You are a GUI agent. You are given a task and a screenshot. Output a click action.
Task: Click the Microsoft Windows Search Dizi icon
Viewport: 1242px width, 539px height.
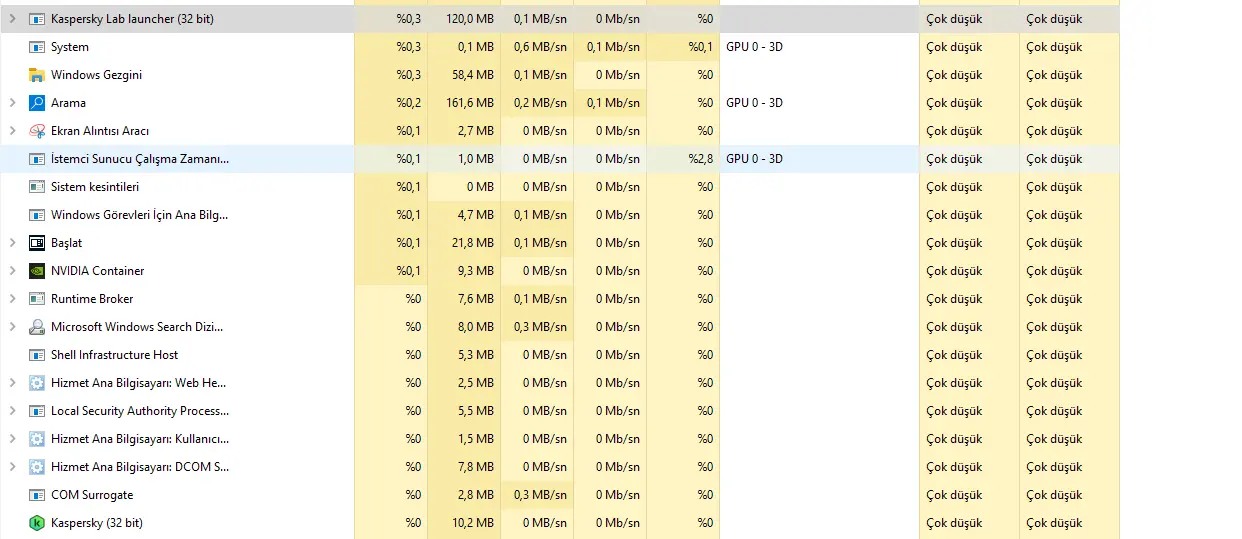coord(37,327)
